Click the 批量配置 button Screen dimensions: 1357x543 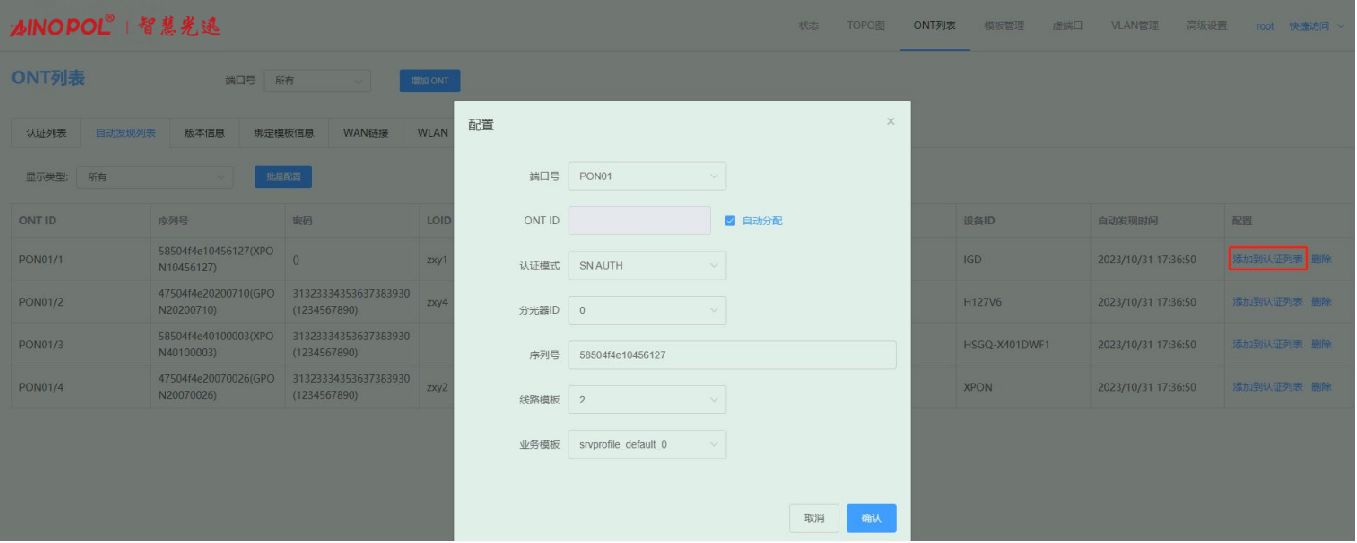pyautogui.click(x=283, y=177)
